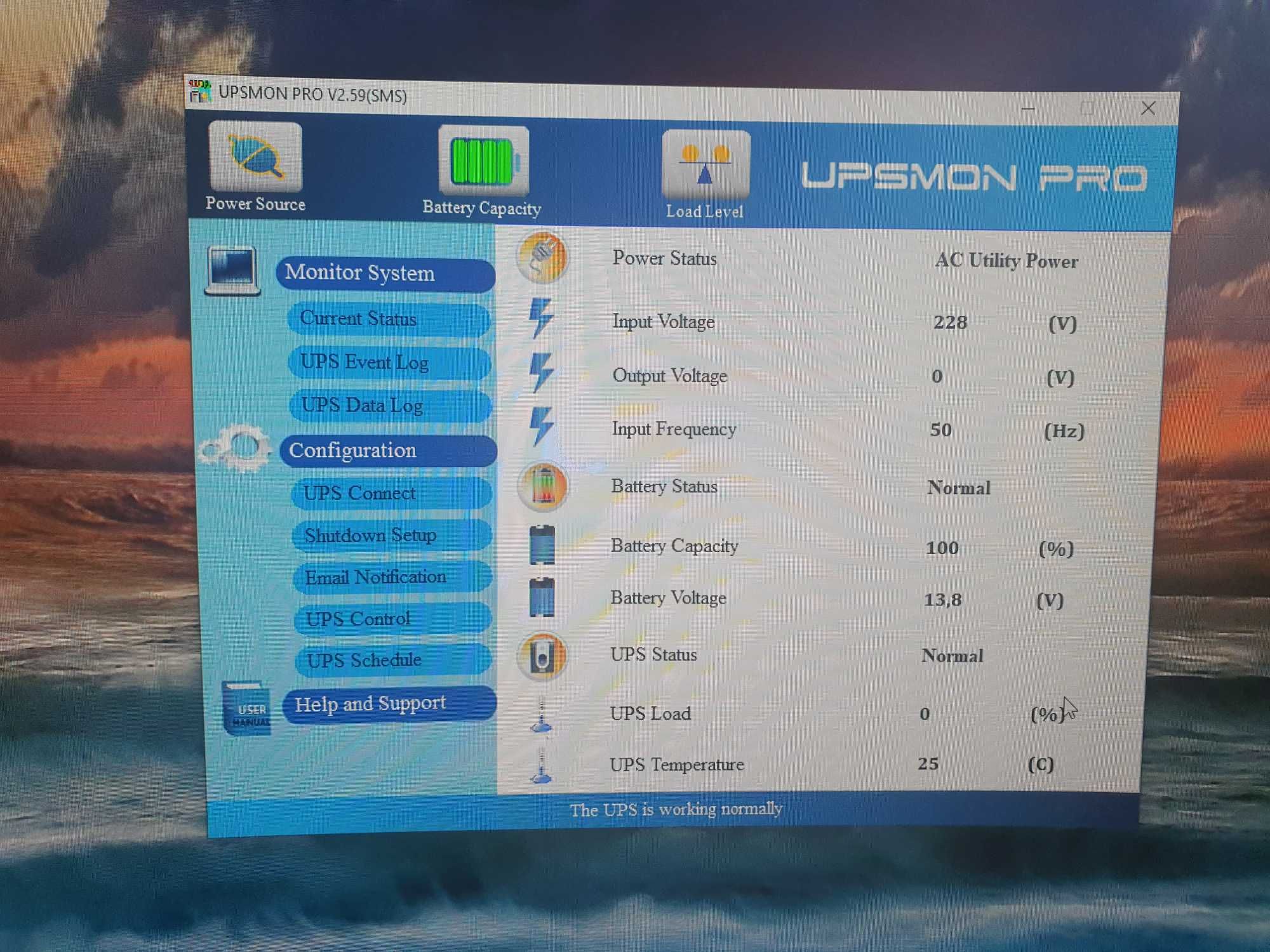This screenshot has width=1270, height=952.
Task: Click the Input Voltage value 228
Action: (x=950, y=322)
